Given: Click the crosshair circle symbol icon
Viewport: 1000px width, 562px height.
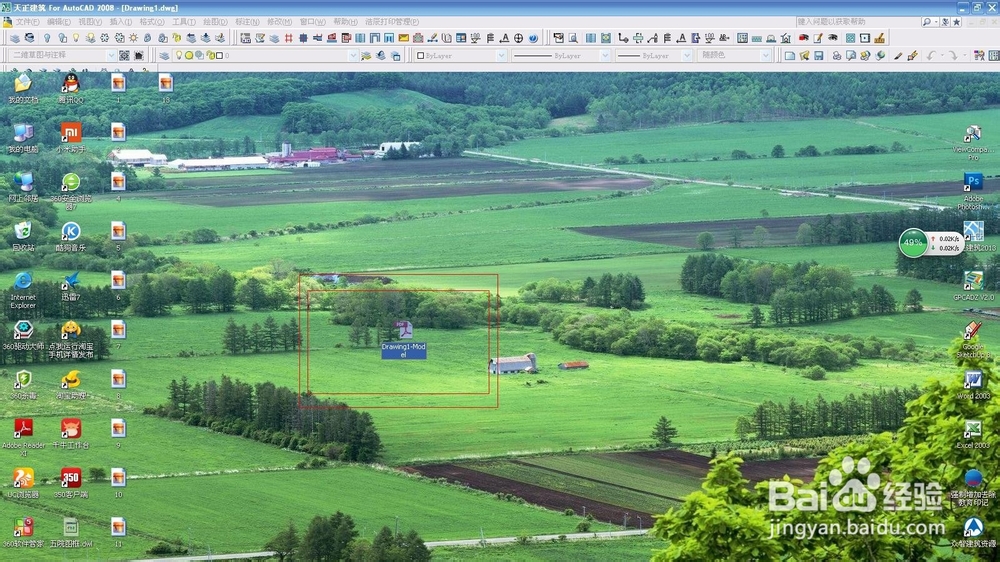Looking at the screenshot, I should [518, 38].
